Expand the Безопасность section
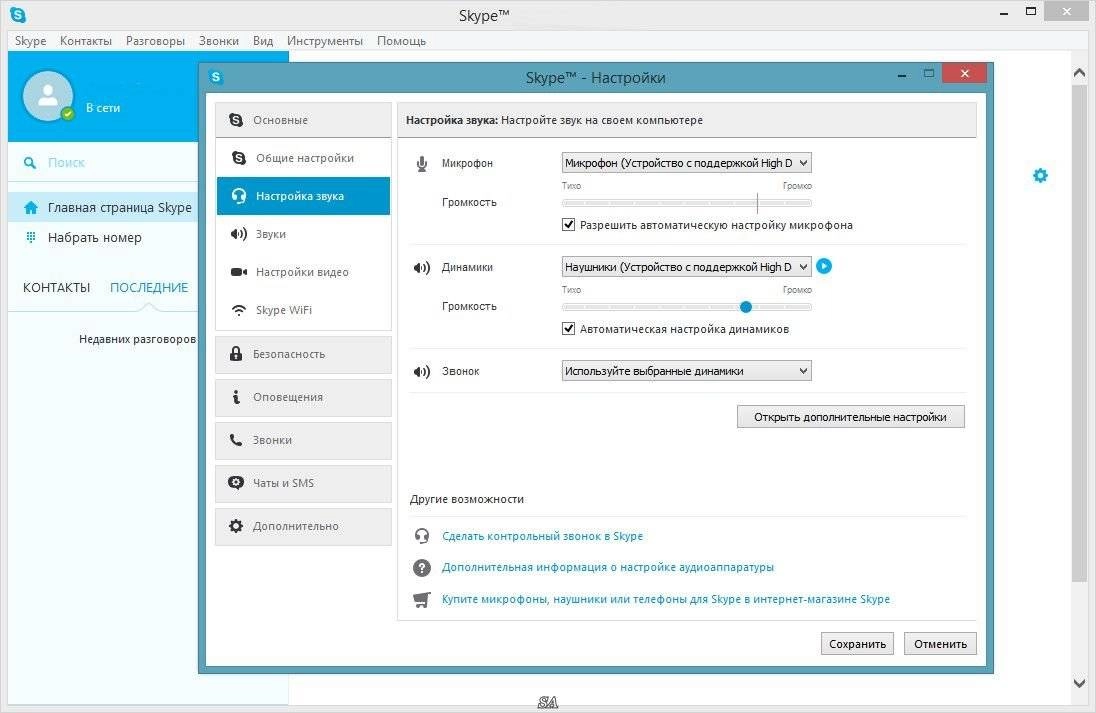Image resolution: width=1096 pixels, height=713 pixels. 303,354
